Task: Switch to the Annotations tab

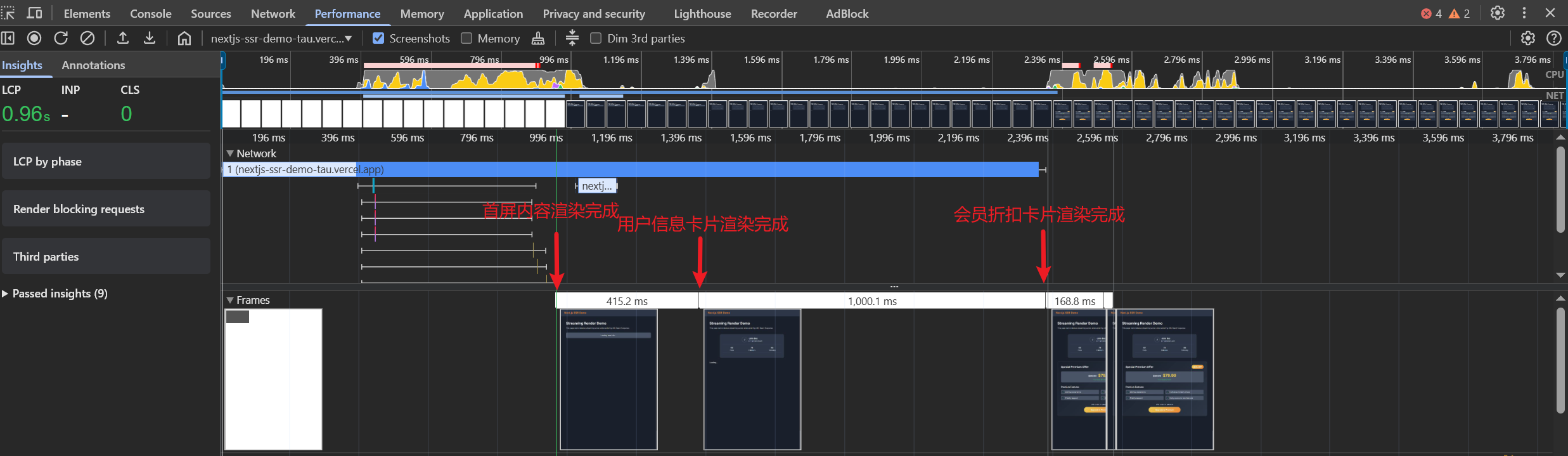Action: tap(93, 65)
